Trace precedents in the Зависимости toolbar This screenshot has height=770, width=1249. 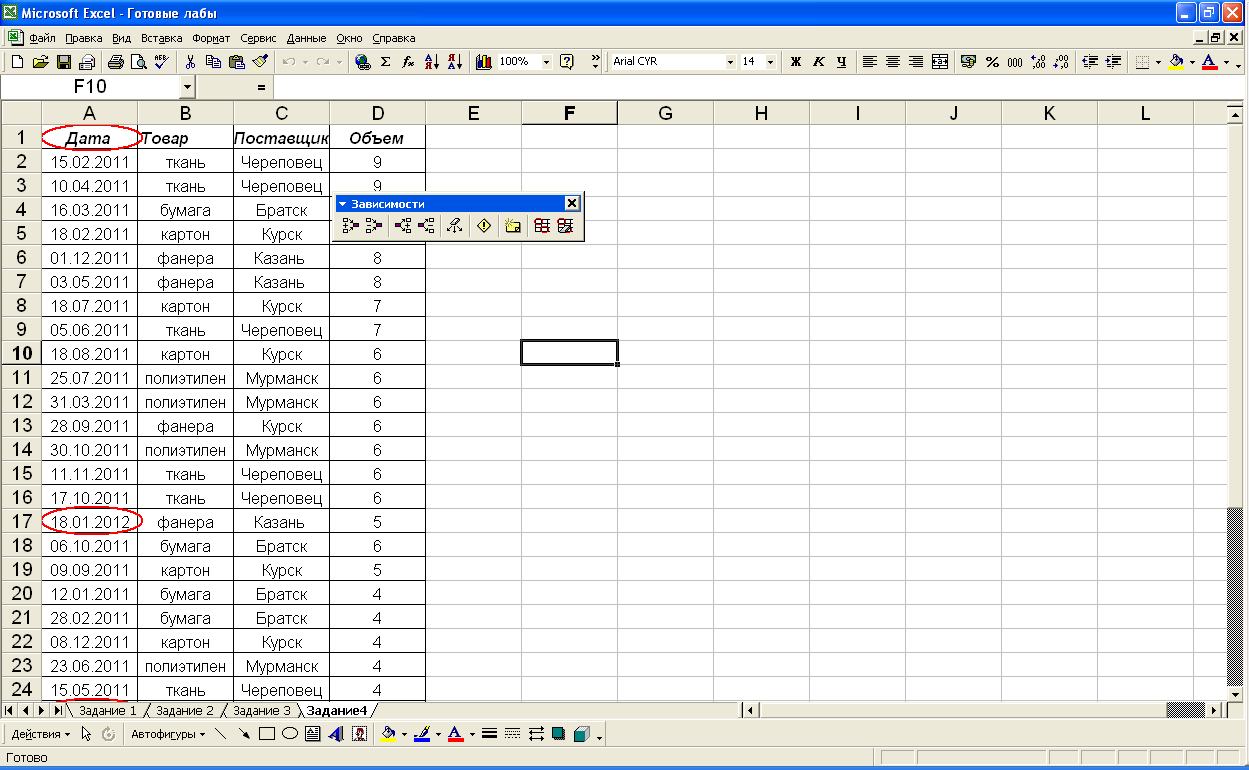coord(350,226)
